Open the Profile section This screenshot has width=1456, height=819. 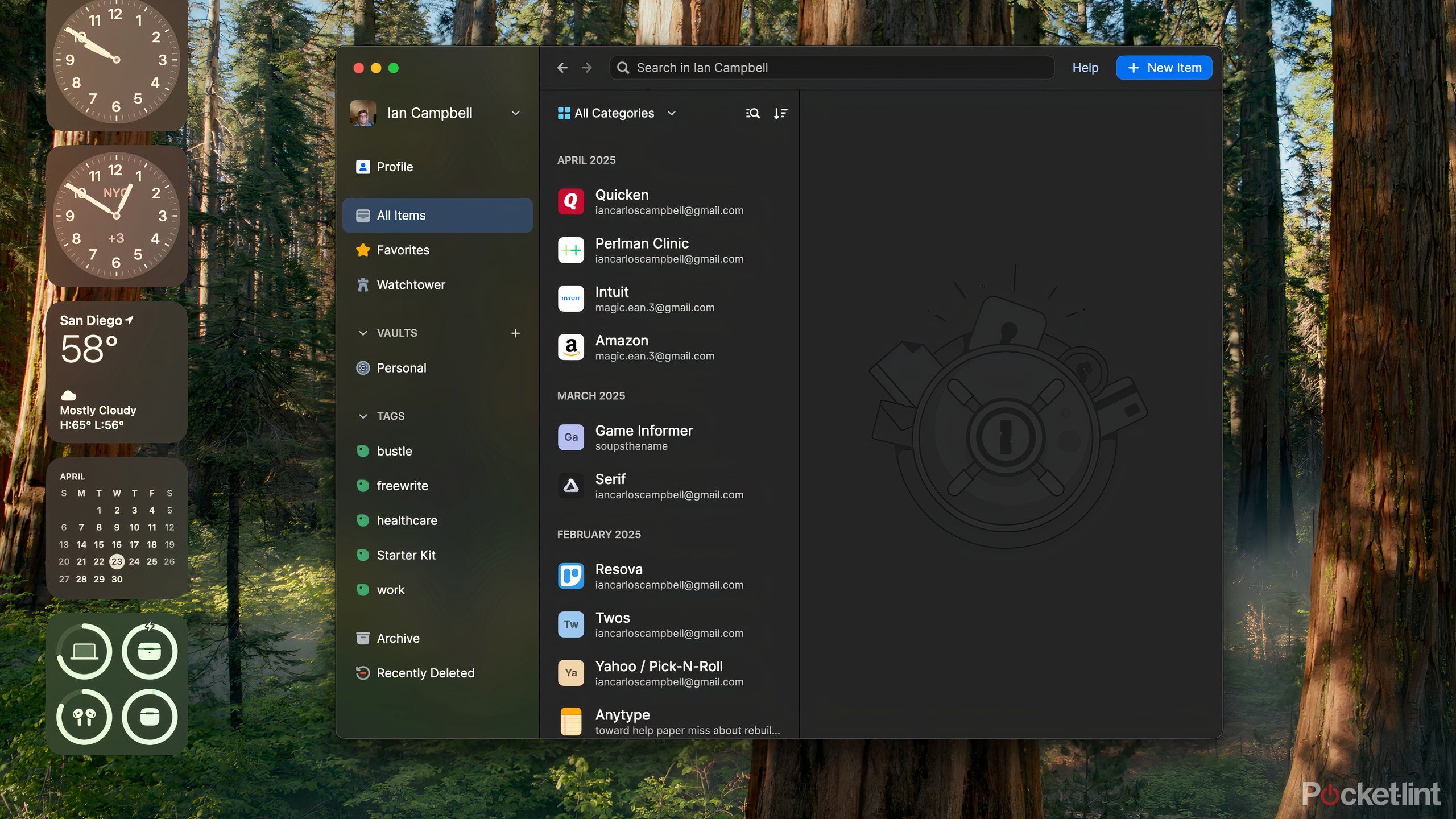(437, 167)
